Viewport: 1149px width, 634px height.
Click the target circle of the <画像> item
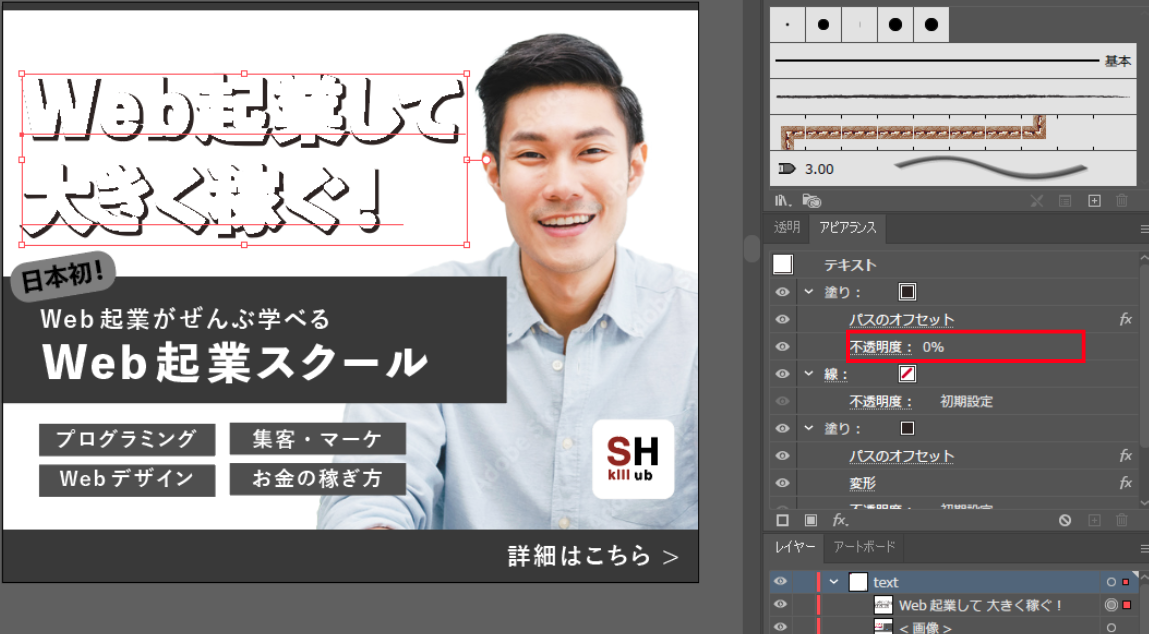point(1111,627)
